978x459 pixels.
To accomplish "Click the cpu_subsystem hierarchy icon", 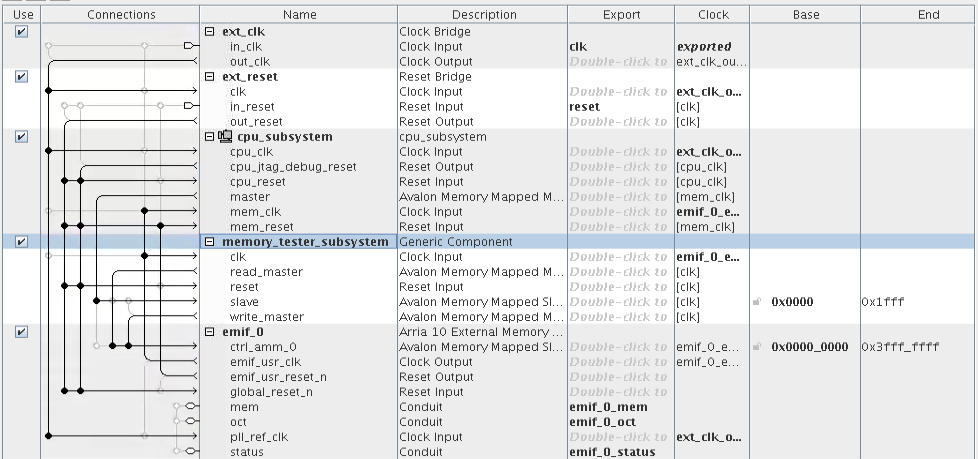I will (x=225, y=137).
